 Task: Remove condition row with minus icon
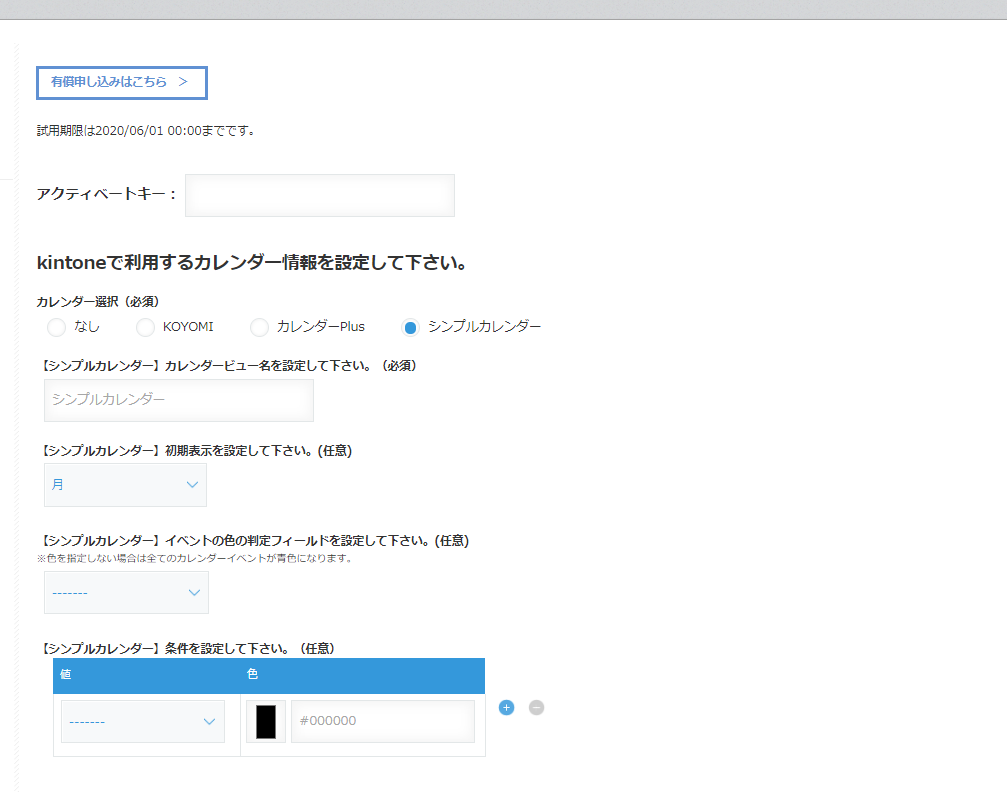pos(536,707)
